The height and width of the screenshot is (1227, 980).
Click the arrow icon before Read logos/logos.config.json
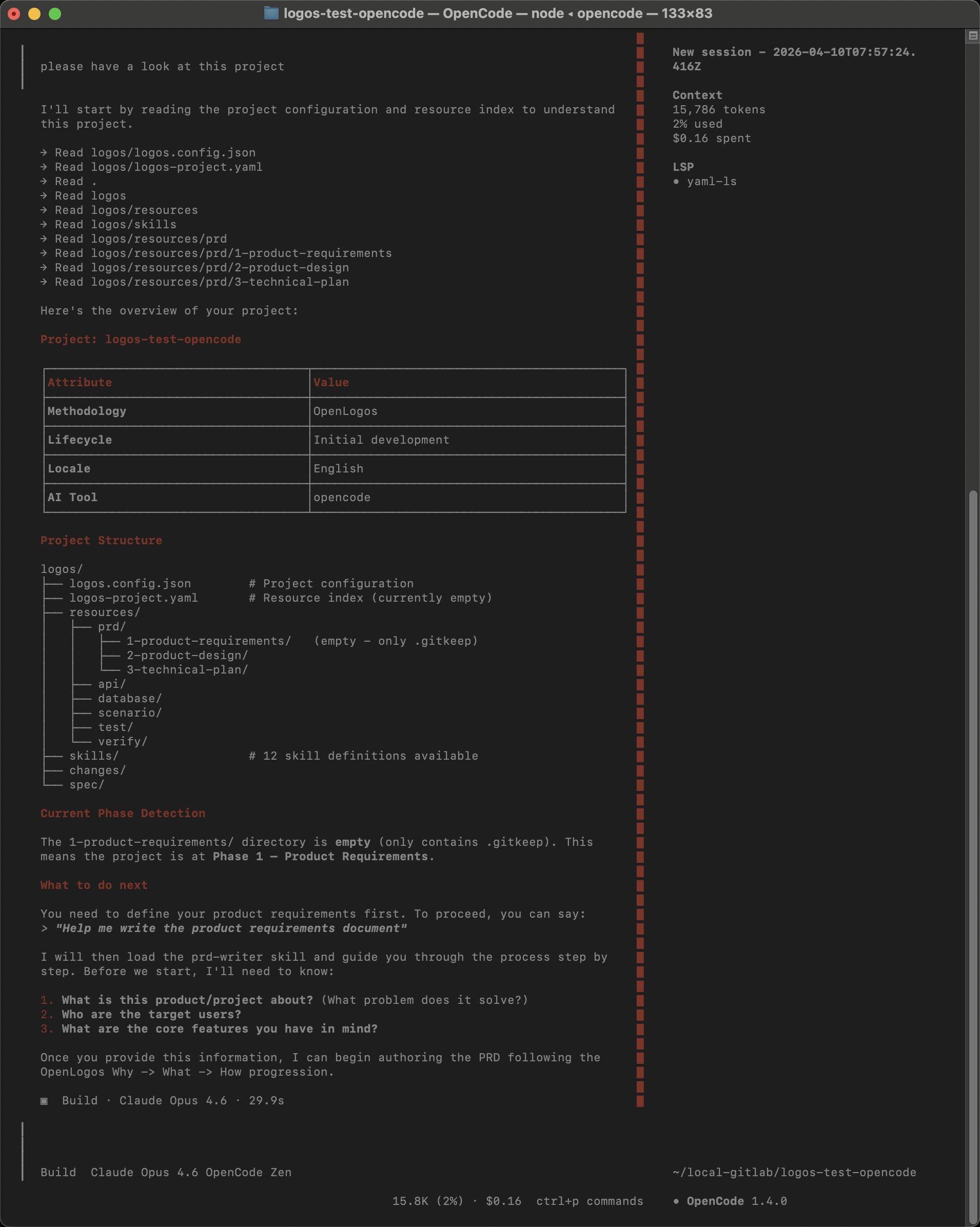pos(45,152)
